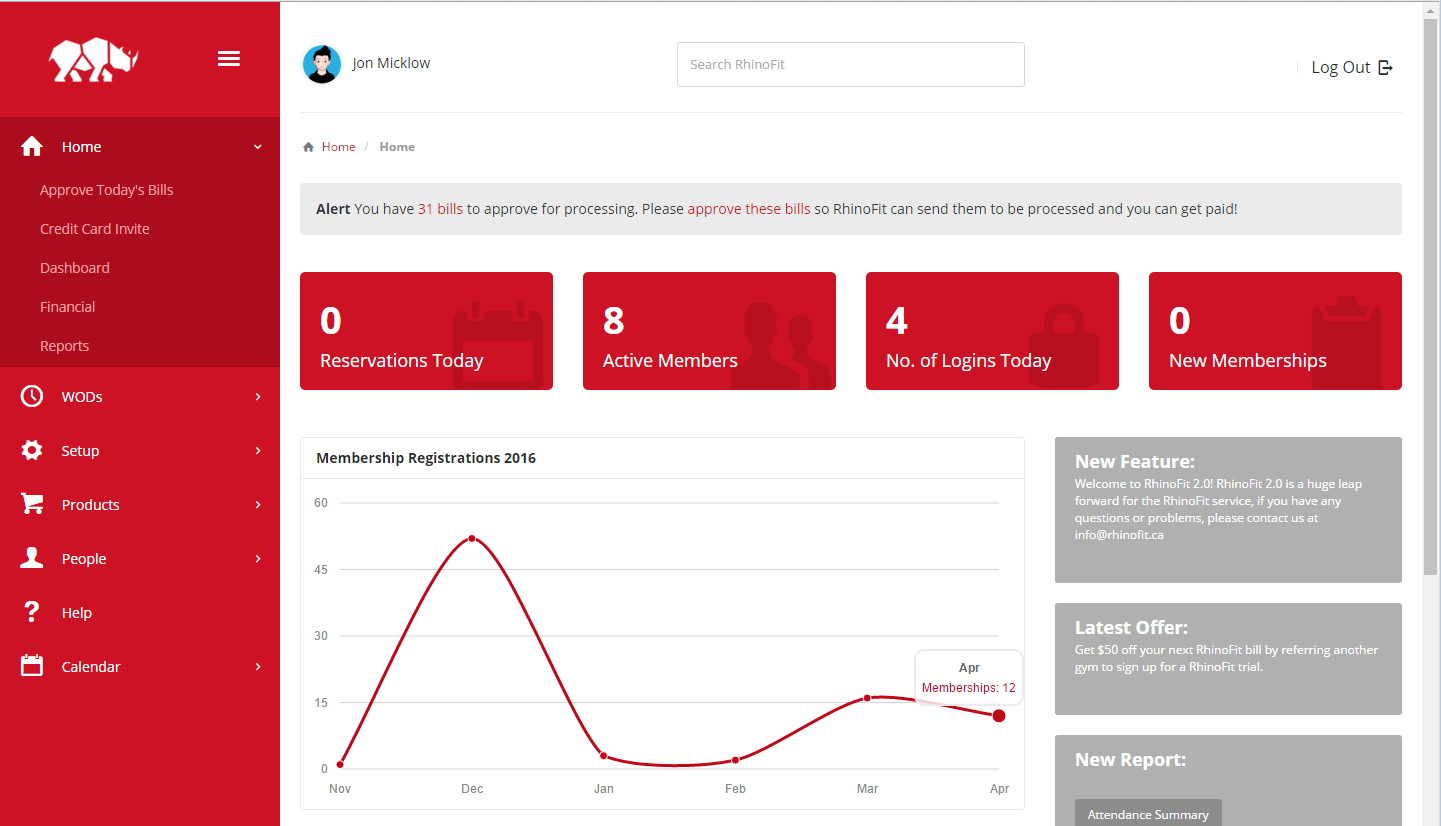Viewport: 1441px width, 826px height.
Task: Click the Nov data point on chart
Action: tap(340, 765)
